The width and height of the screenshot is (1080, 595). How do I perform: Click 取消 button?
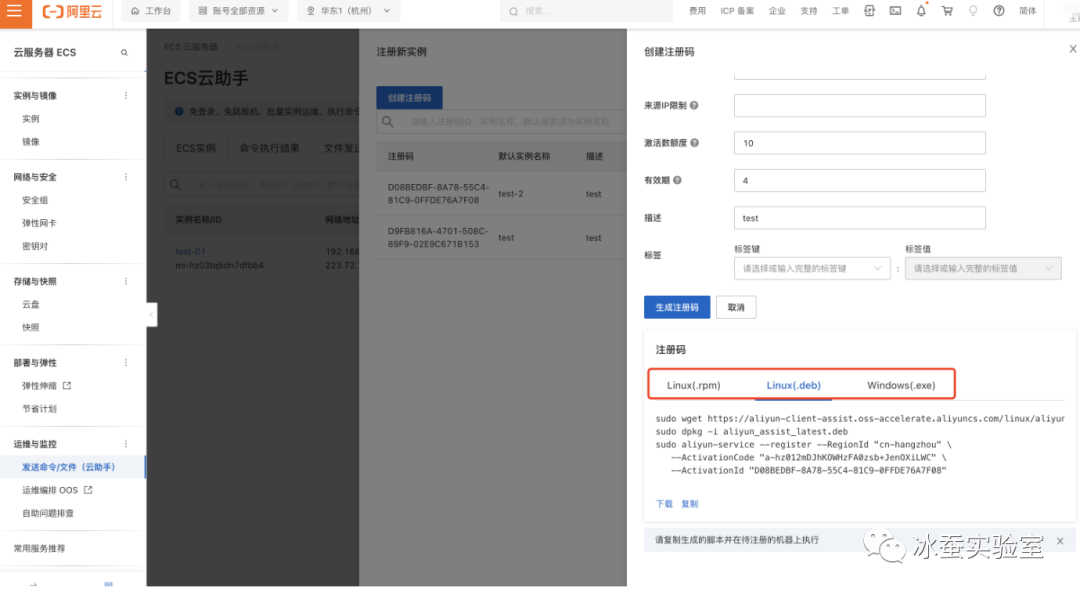click(x=736, y=307)
